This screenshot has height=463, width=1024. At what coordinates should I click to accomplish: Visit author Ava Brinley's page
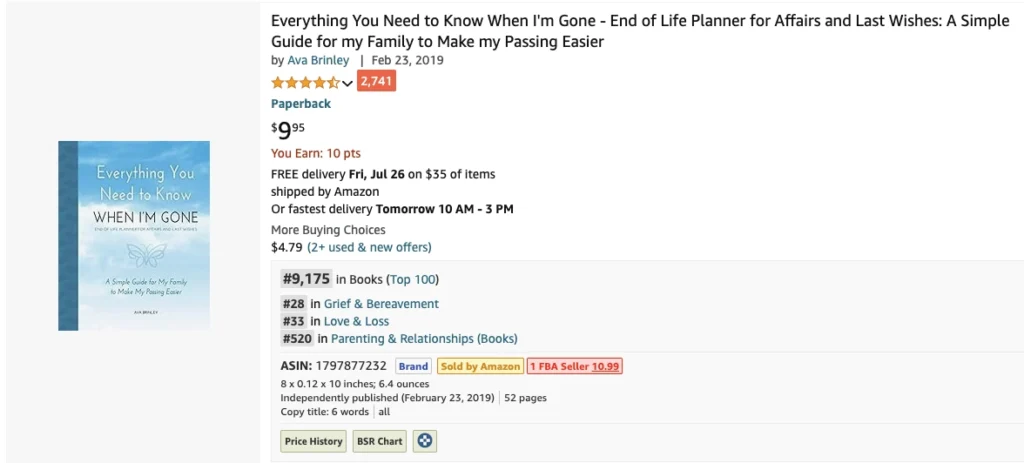coord(318,61)
